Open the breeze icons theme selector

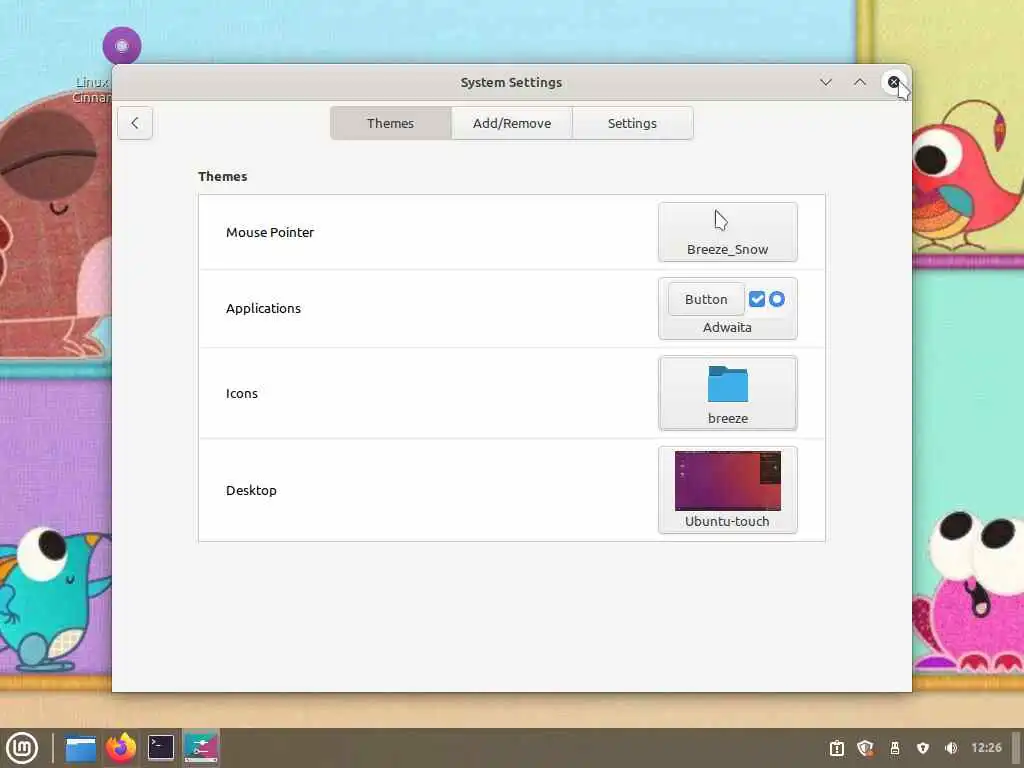click(728, 393)
